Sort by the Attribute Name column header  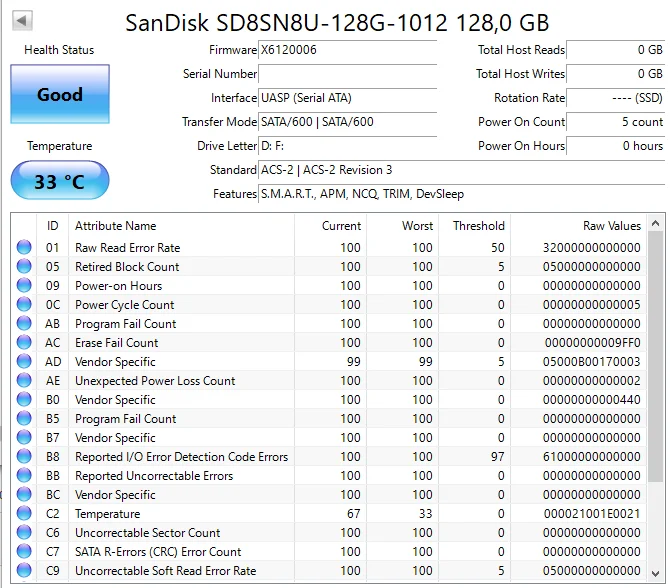[182, 226]
